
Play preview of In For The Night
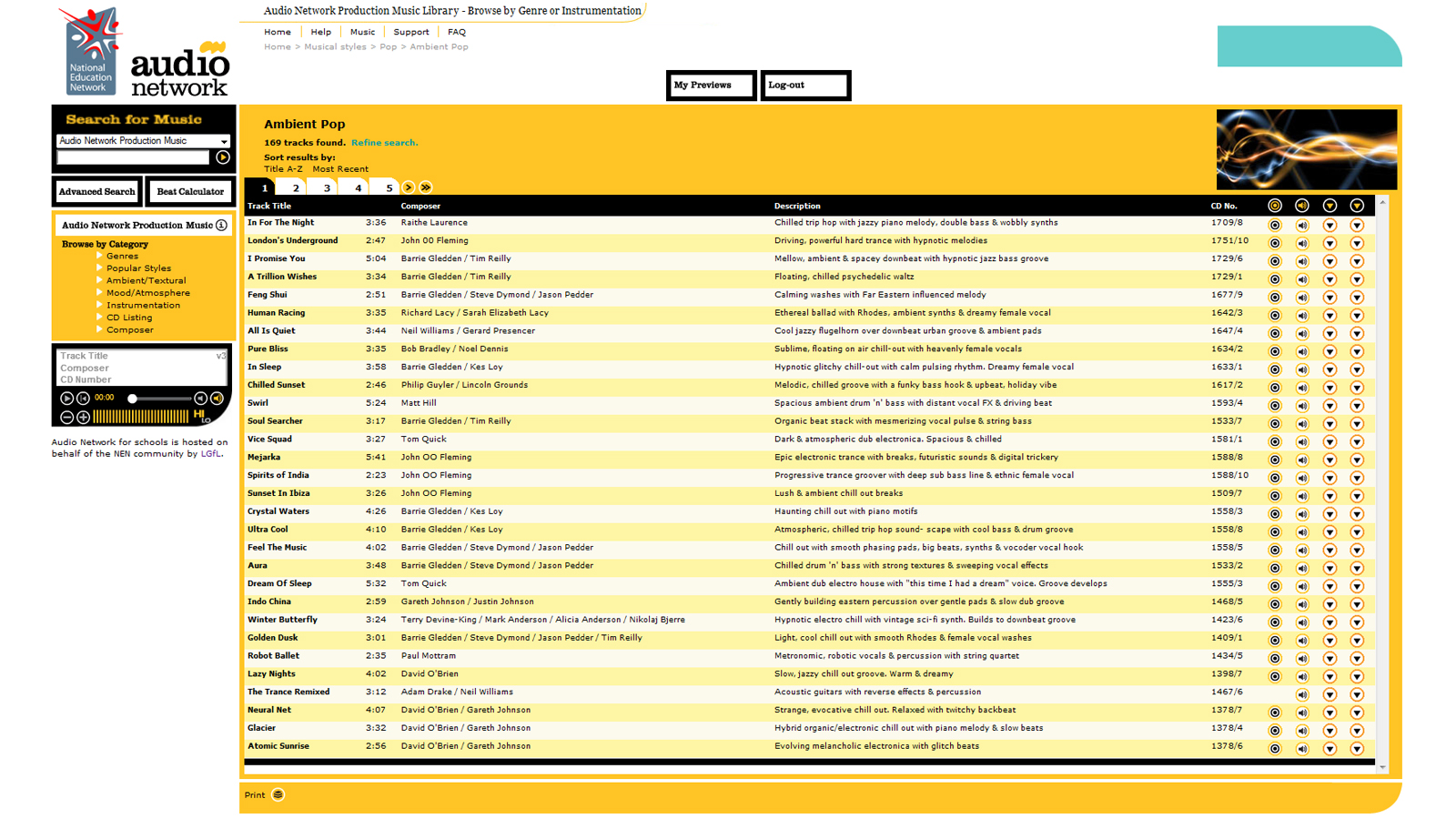pos(1302,225)
